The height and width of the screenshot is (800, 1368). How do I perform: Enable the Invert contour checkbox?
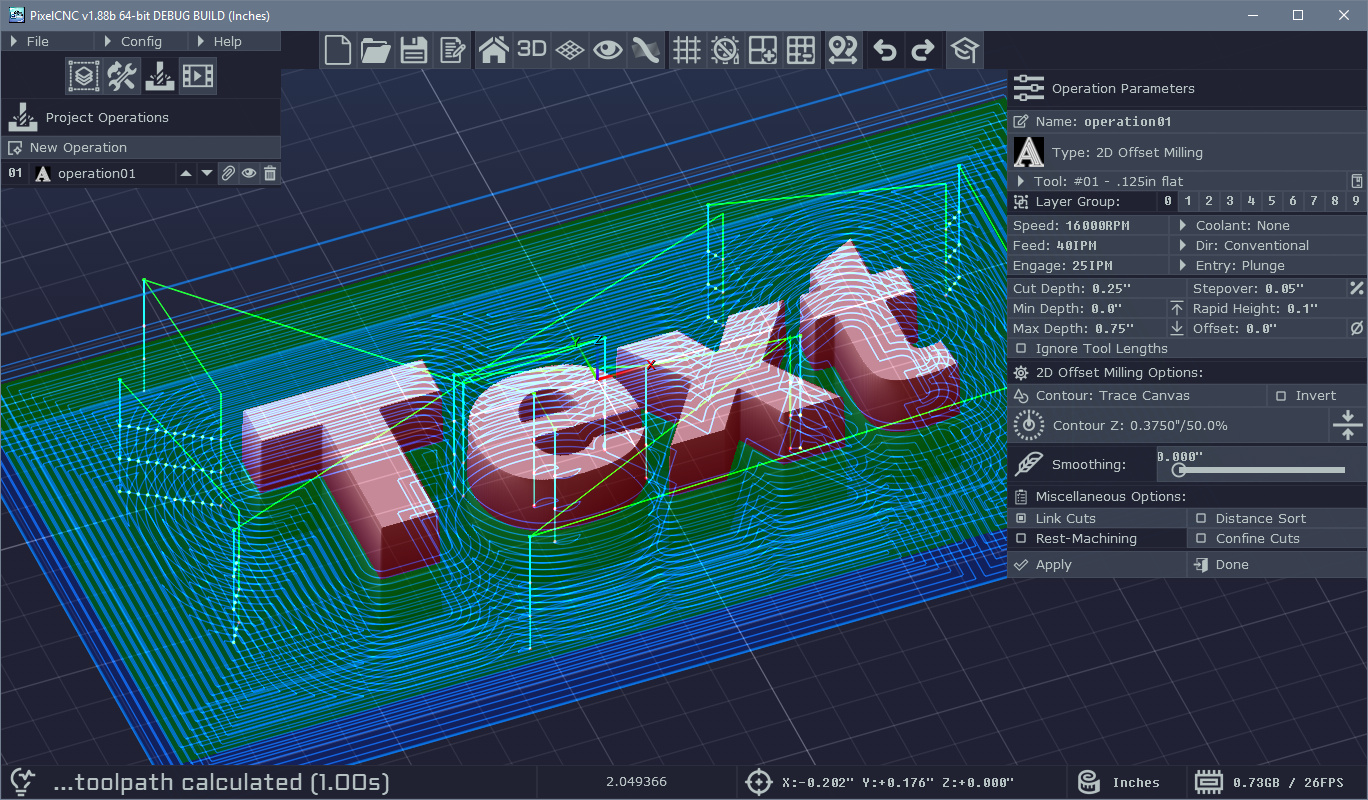(1281, 396)
